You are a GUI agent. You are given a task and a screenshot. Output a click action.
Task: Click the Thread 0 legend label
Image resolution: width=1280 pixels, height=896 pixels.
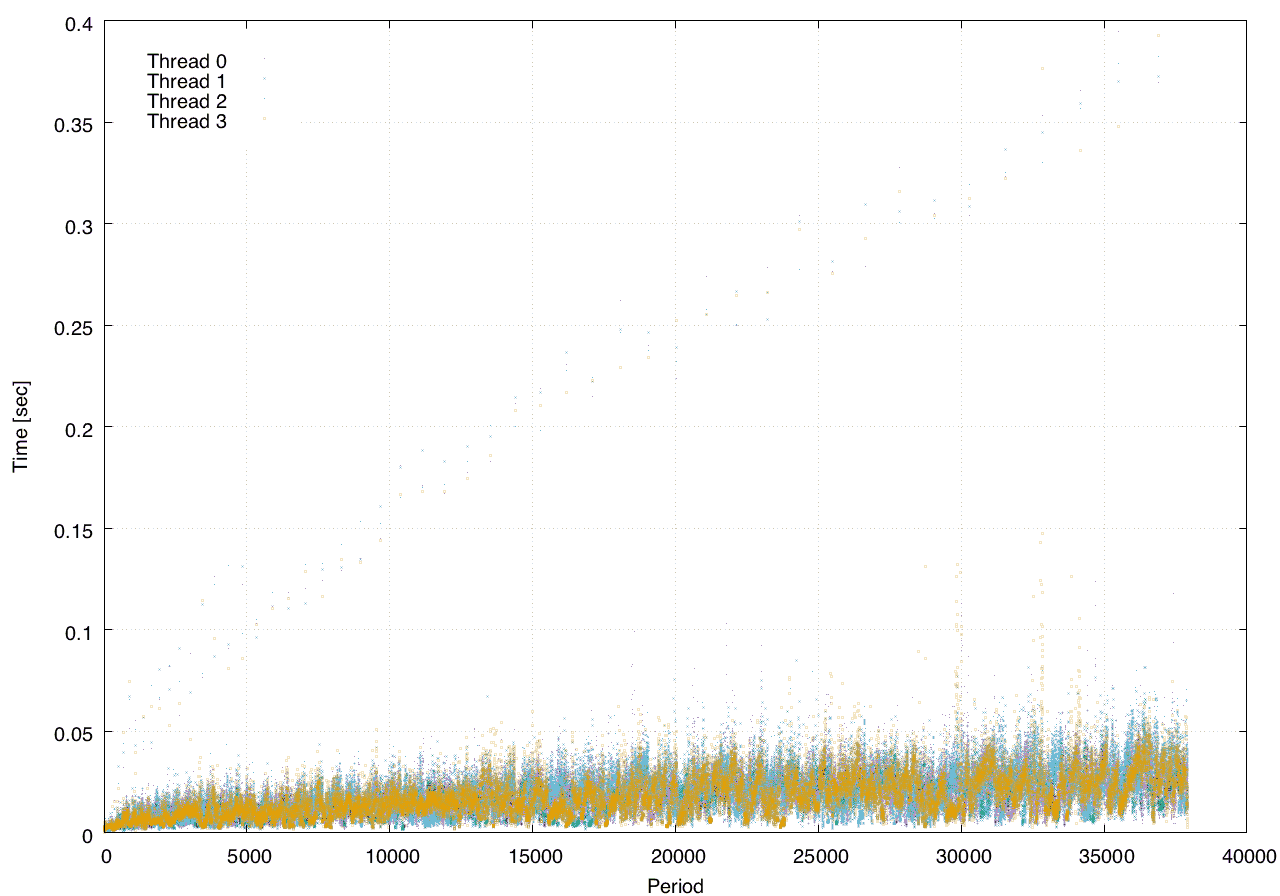[x=186, y=61]
